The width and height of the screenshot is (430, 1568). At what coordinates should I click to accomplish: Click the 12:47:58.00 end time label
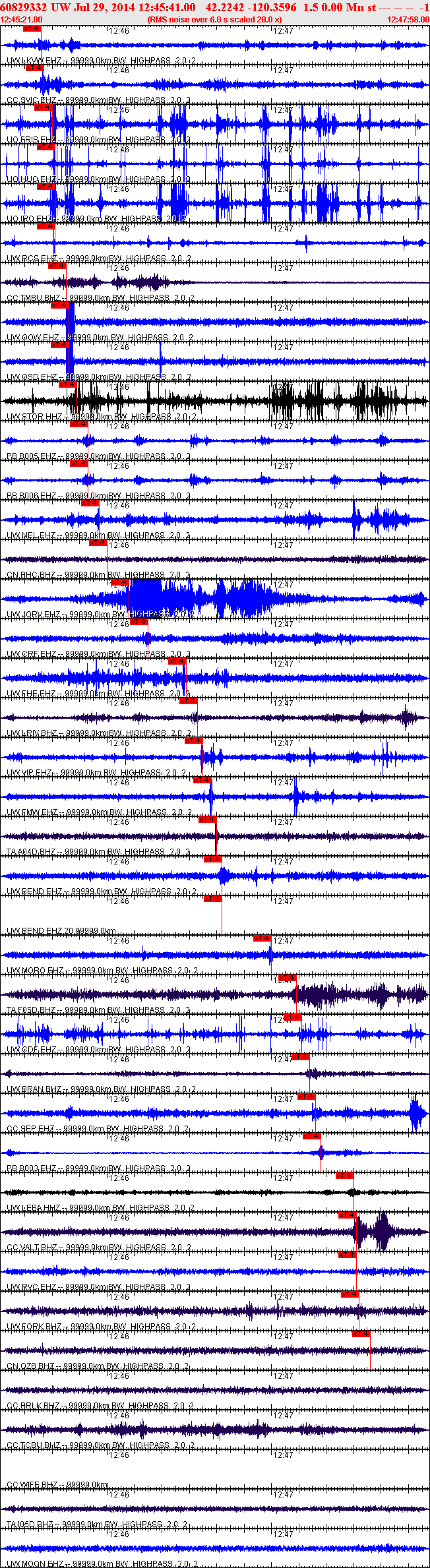pos(408,20)
